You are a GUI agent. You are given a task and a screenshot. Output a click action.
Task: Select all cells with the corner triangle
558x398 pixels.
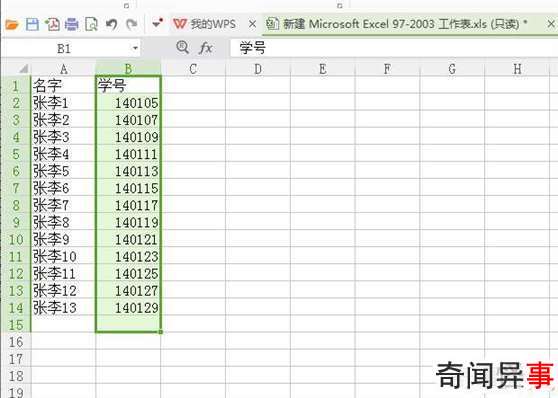click(23, 69)
